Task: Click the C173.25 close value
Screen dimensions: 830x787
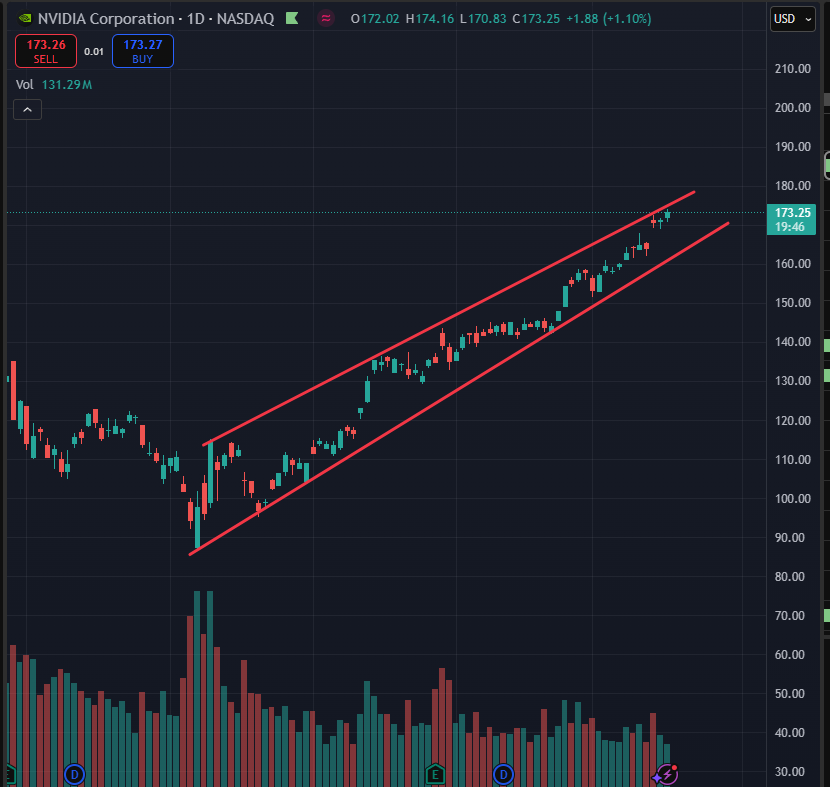Action: tap(536, 19)
